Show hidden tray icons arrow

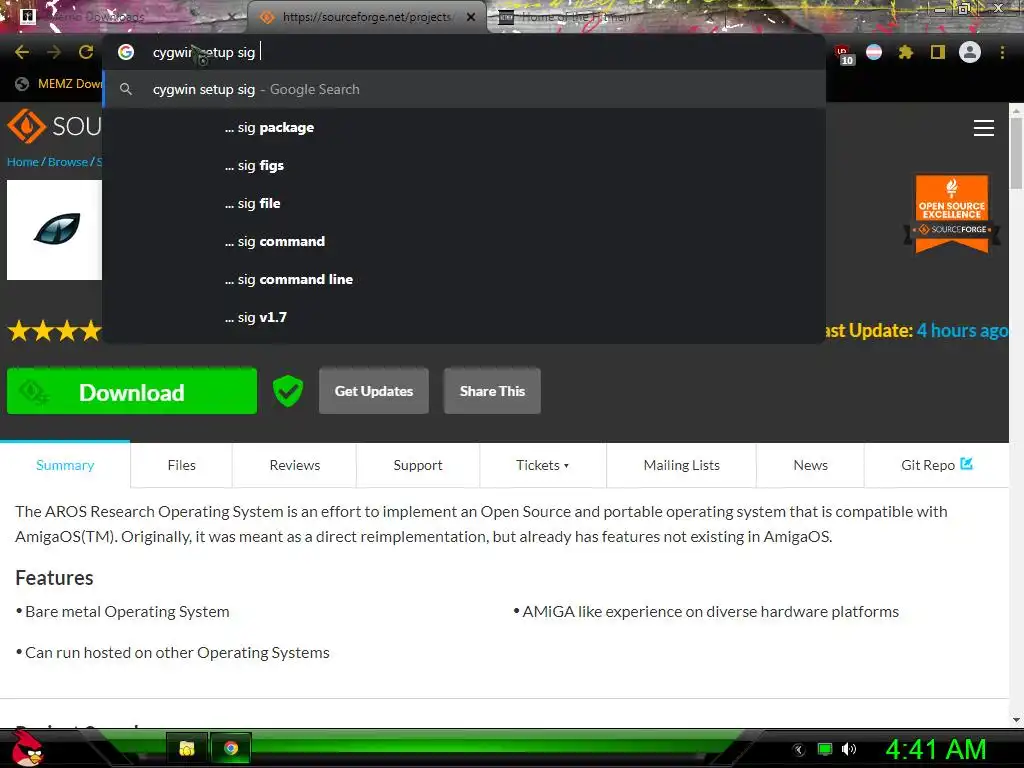(x=798, y=750)
